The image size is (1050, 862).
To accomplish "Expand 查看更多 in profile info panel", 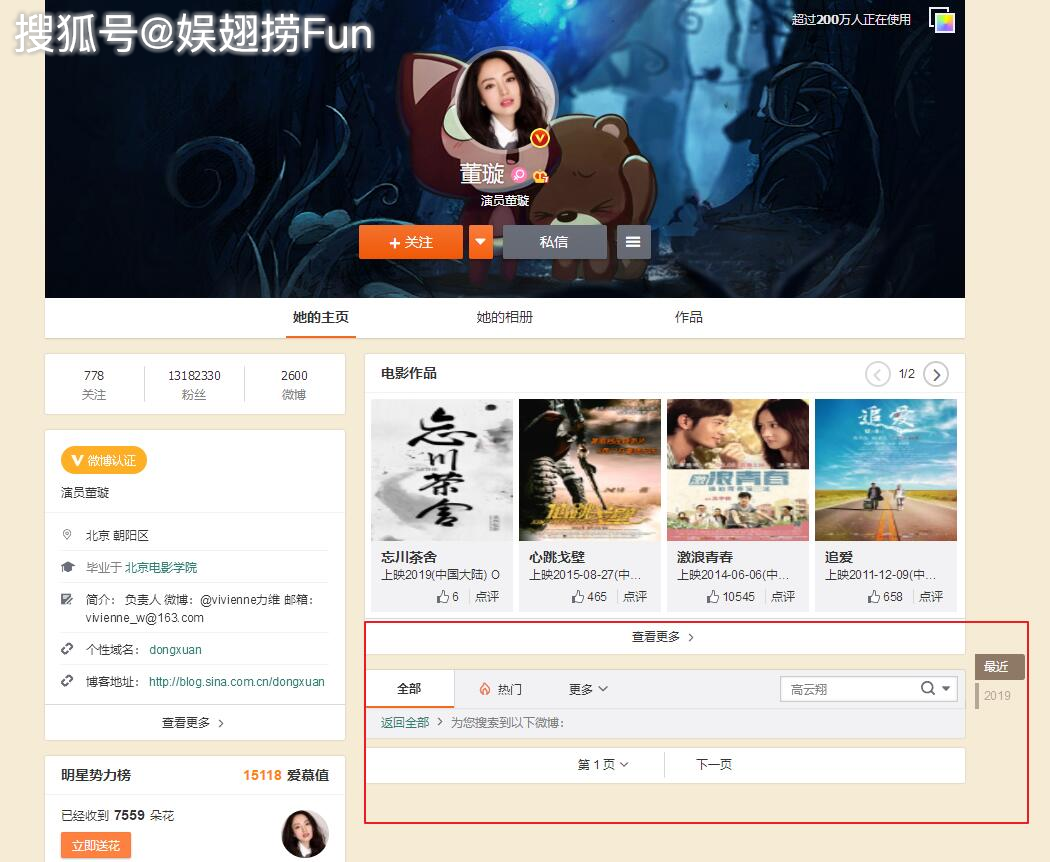I will (x=194, y=723).
